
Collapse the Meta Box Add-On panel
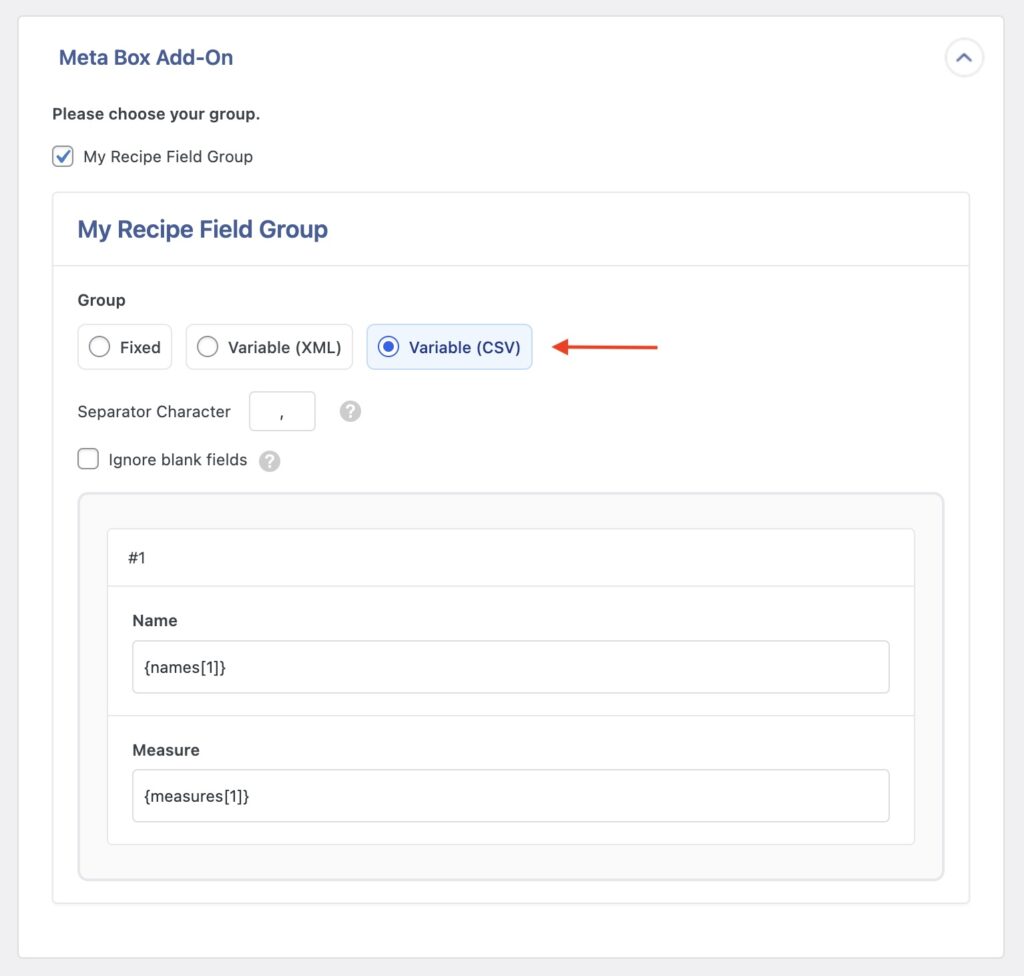(964, 57)
